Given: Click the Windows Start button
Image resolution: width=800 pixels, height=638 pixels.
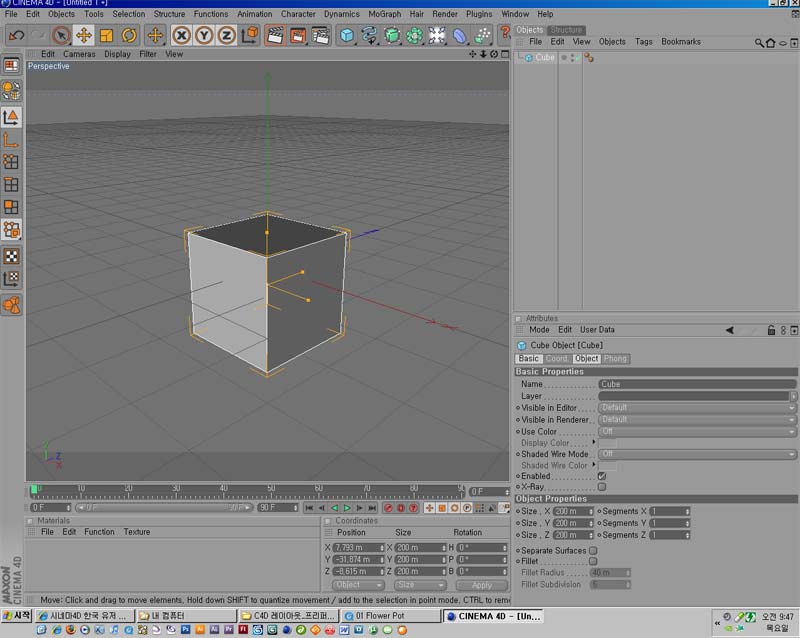Looking at the screenshot, I should (16, 616).
